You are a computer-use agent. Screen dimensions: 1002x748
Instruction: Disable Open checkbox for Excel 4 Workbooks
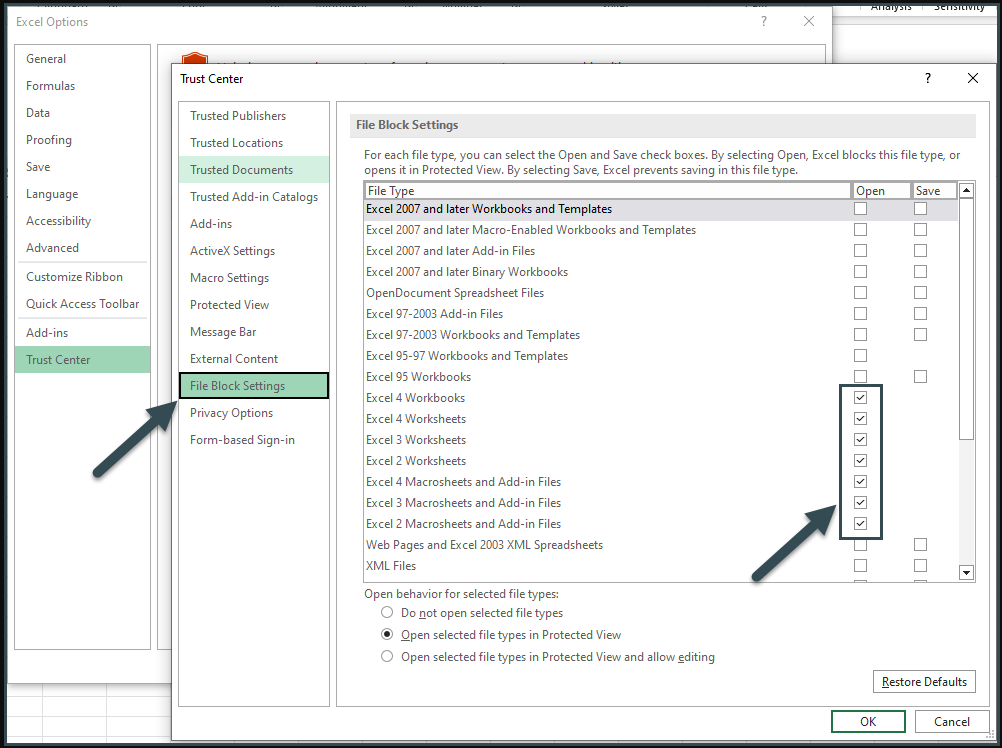860,397
